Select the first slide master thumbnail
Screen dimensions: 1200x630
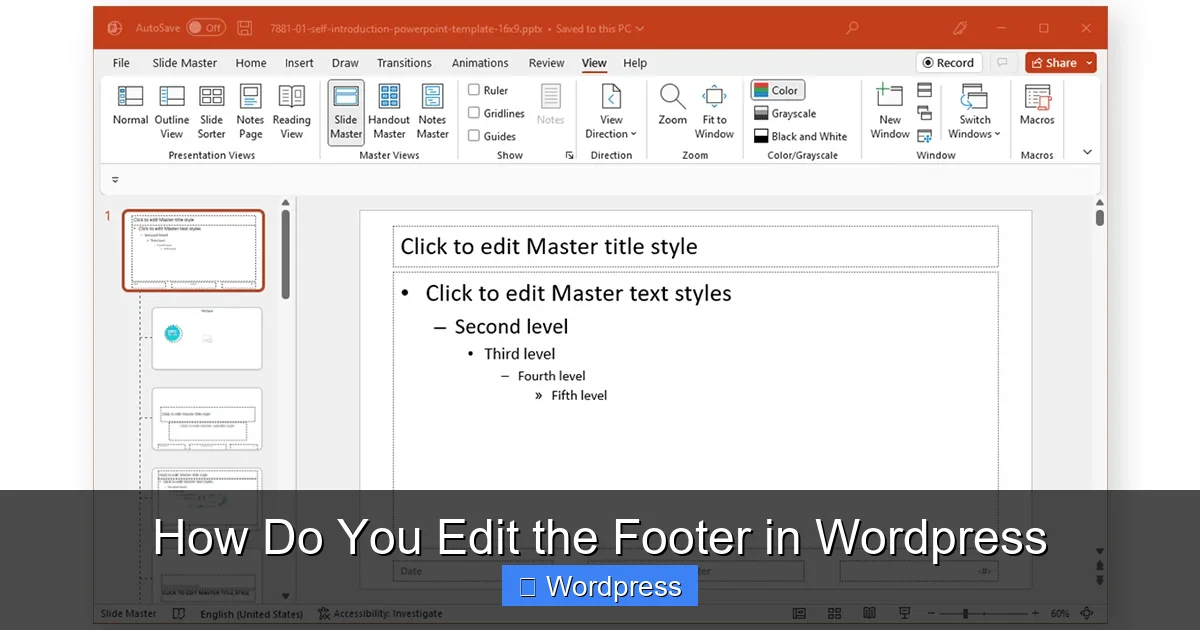point(193,250)
